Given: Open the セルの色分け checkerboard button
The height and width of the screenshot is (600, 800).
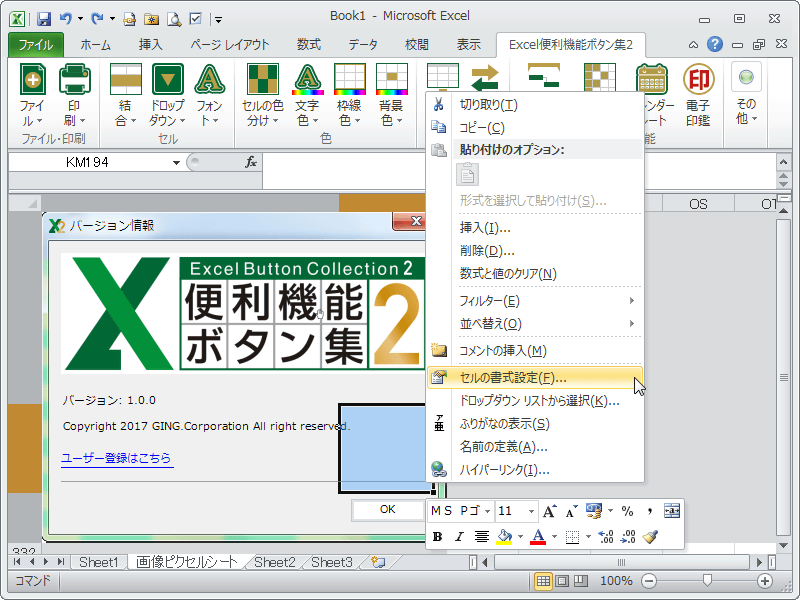Looking at the screenshot, I should 263,95.
